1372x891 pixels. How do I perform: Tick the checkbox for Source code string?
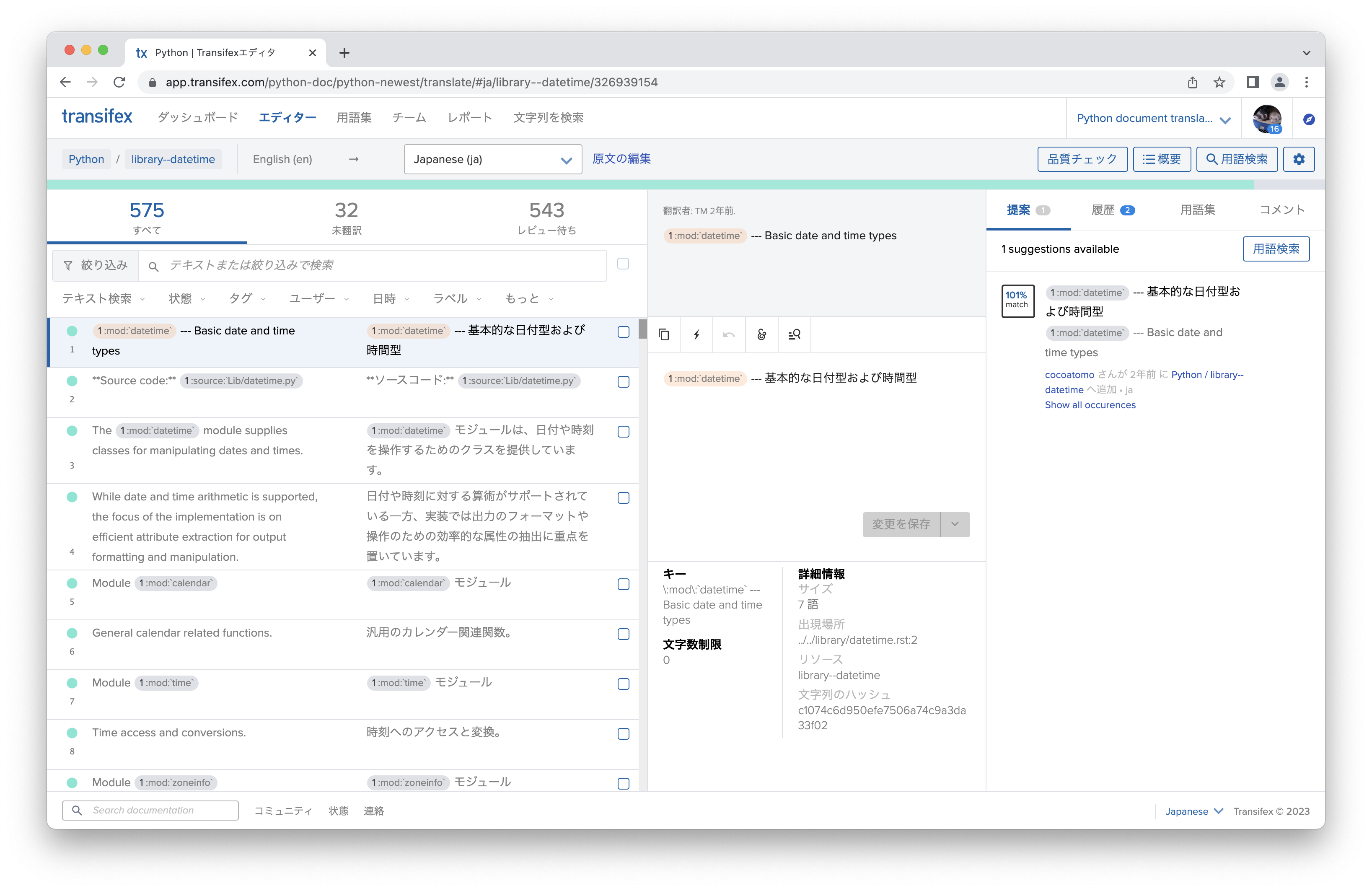click(623, 382)
